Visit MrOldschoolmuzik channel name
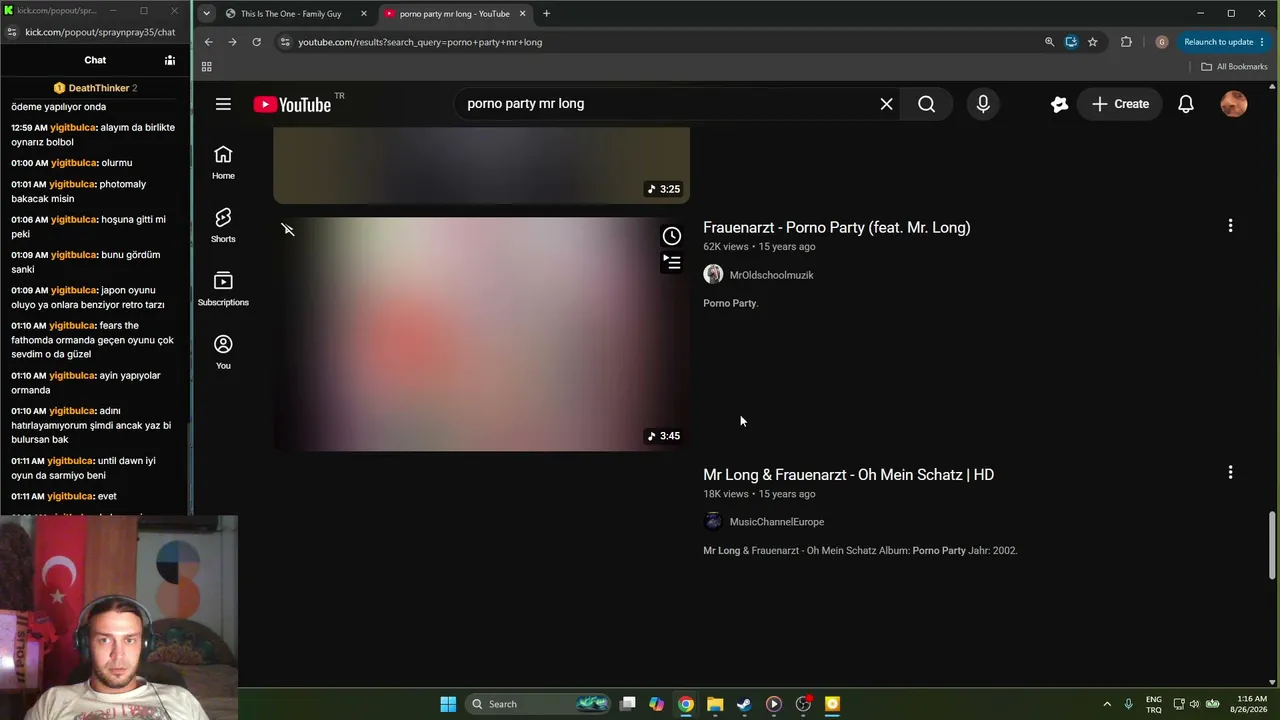The image size is (1280, 720). click(x=772, y=275)
